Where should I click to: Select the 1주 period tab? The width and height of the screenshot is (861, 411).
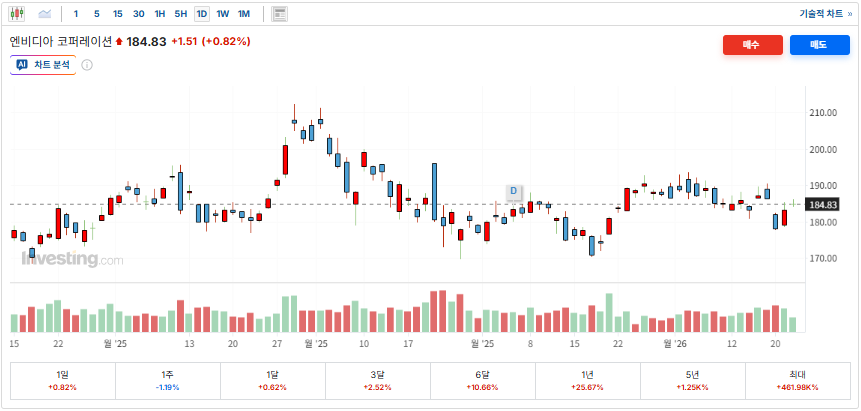point(167,381)
